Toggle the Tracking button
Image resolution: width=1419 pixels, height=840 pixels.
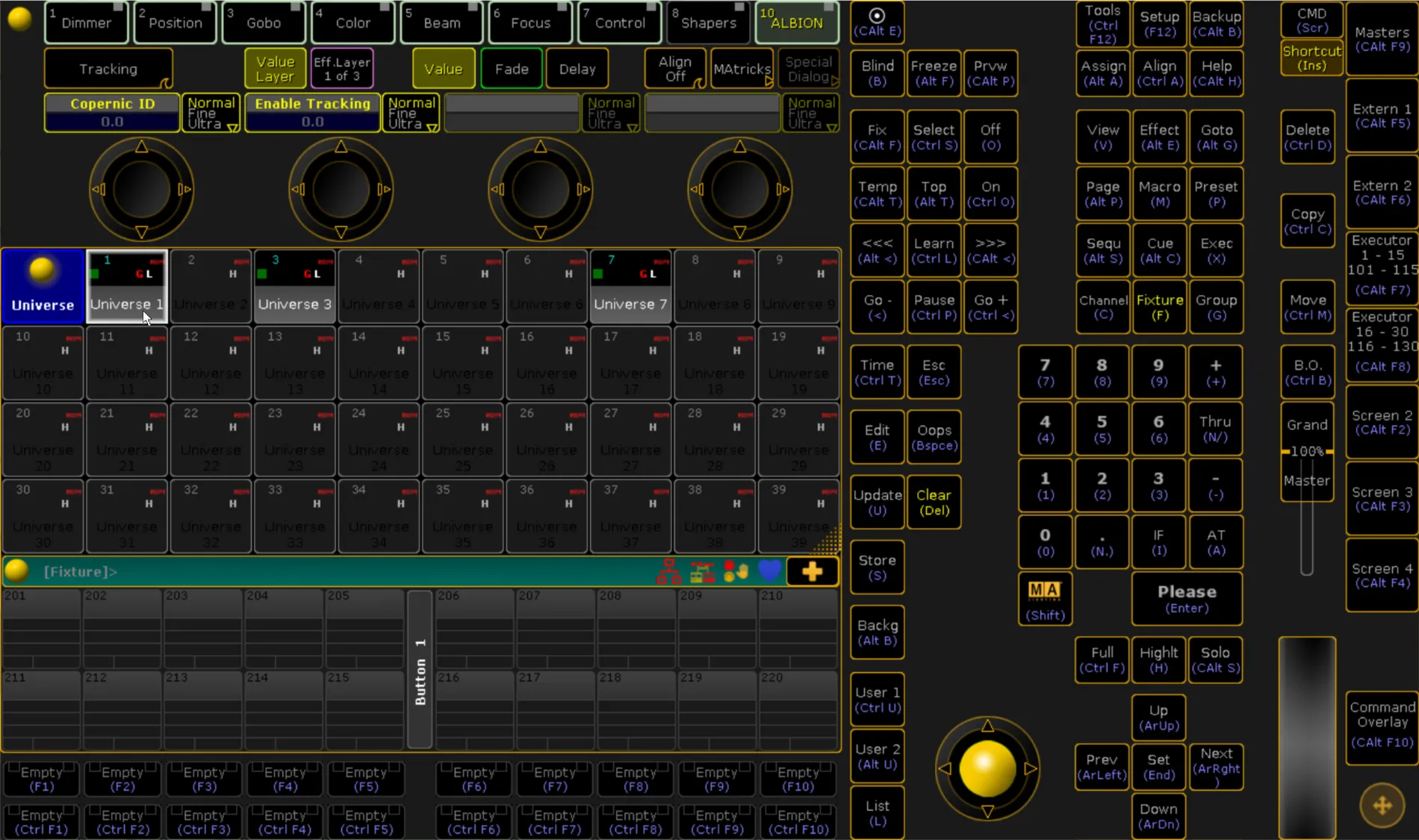108,69
